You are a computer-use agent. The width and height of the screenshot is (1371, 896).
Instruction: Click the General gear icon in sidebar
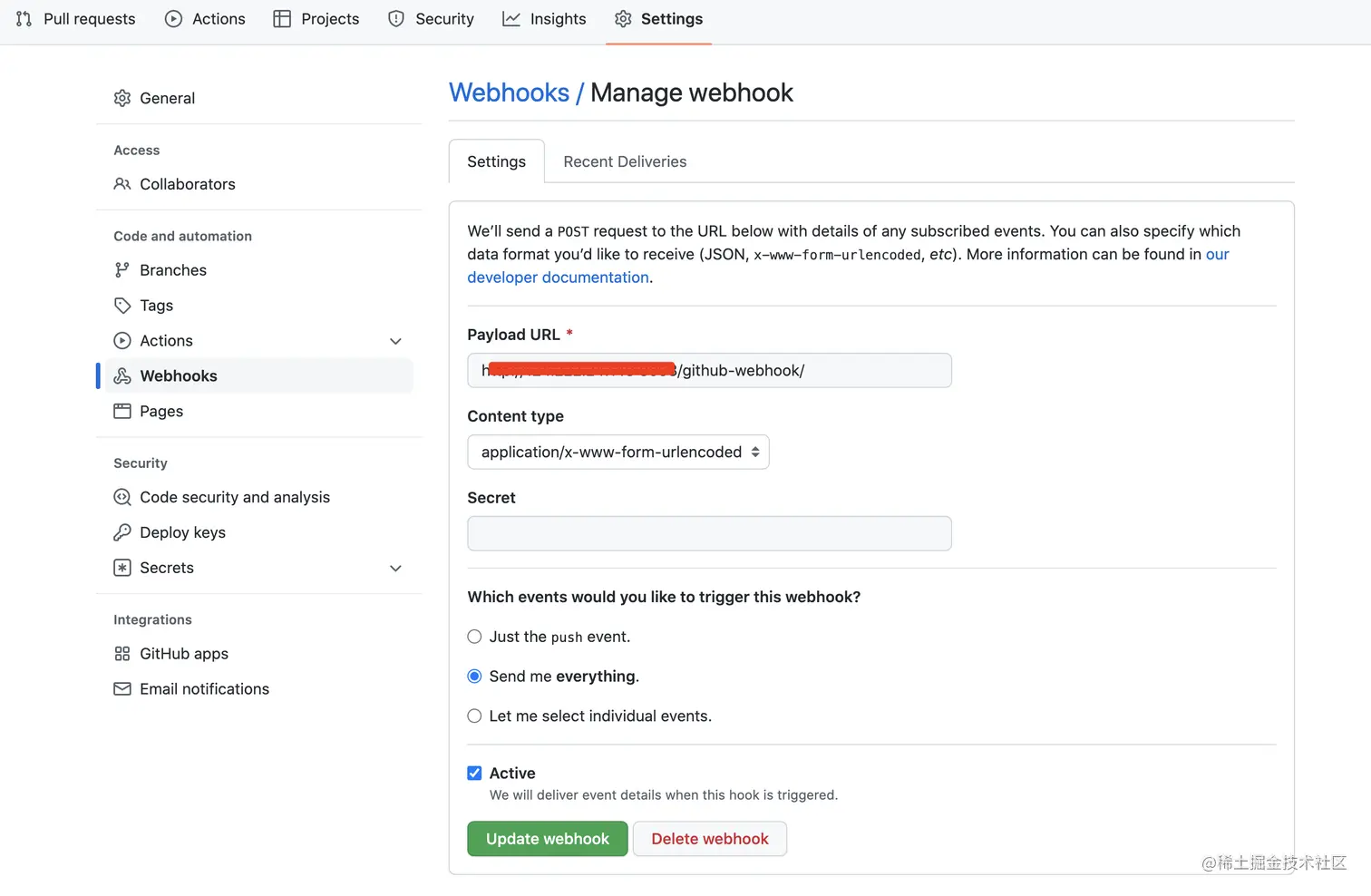[x=122, y=98]
